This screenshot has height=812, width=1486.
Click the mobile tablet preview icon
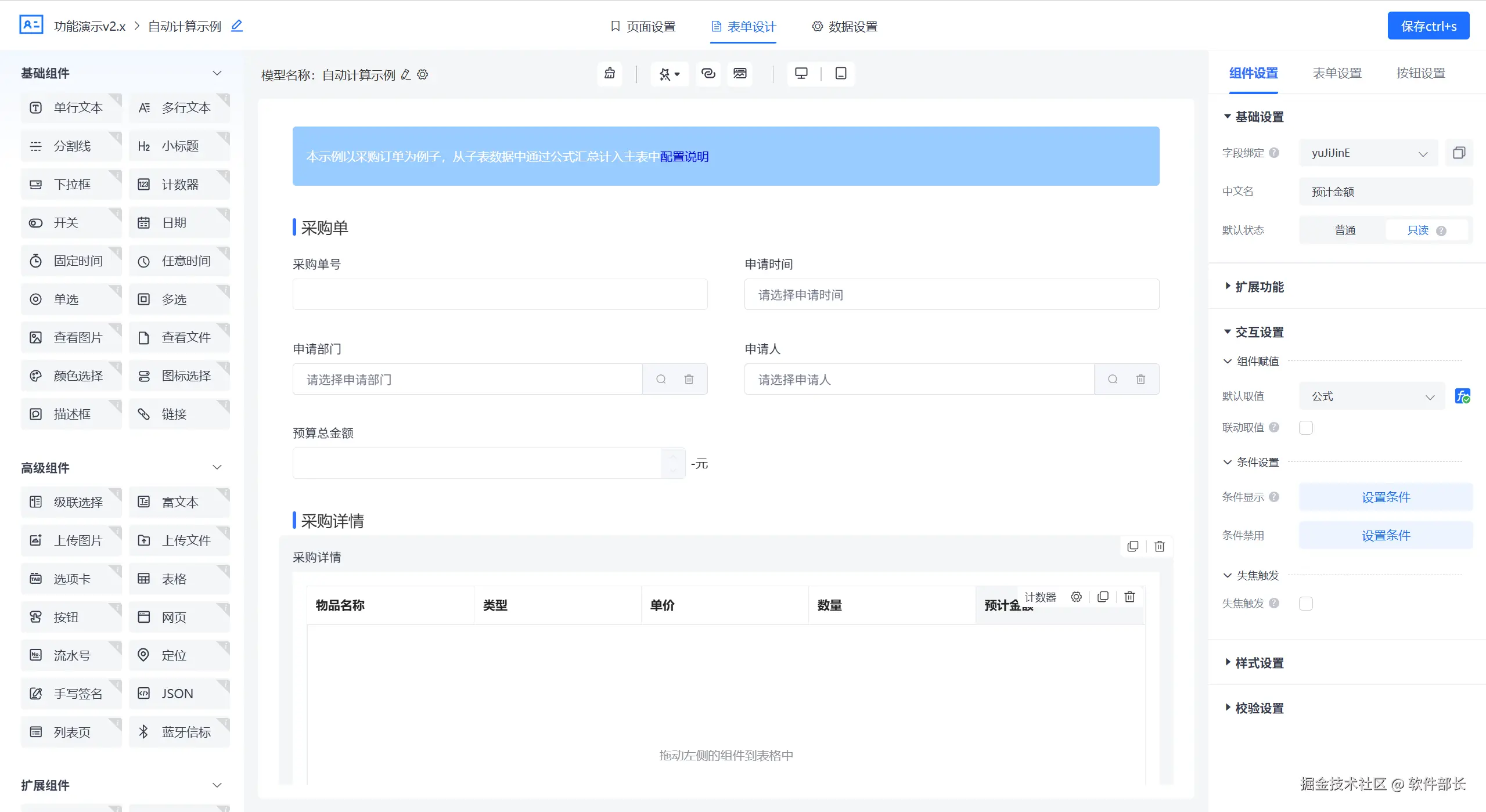click(x=840, y=74)
